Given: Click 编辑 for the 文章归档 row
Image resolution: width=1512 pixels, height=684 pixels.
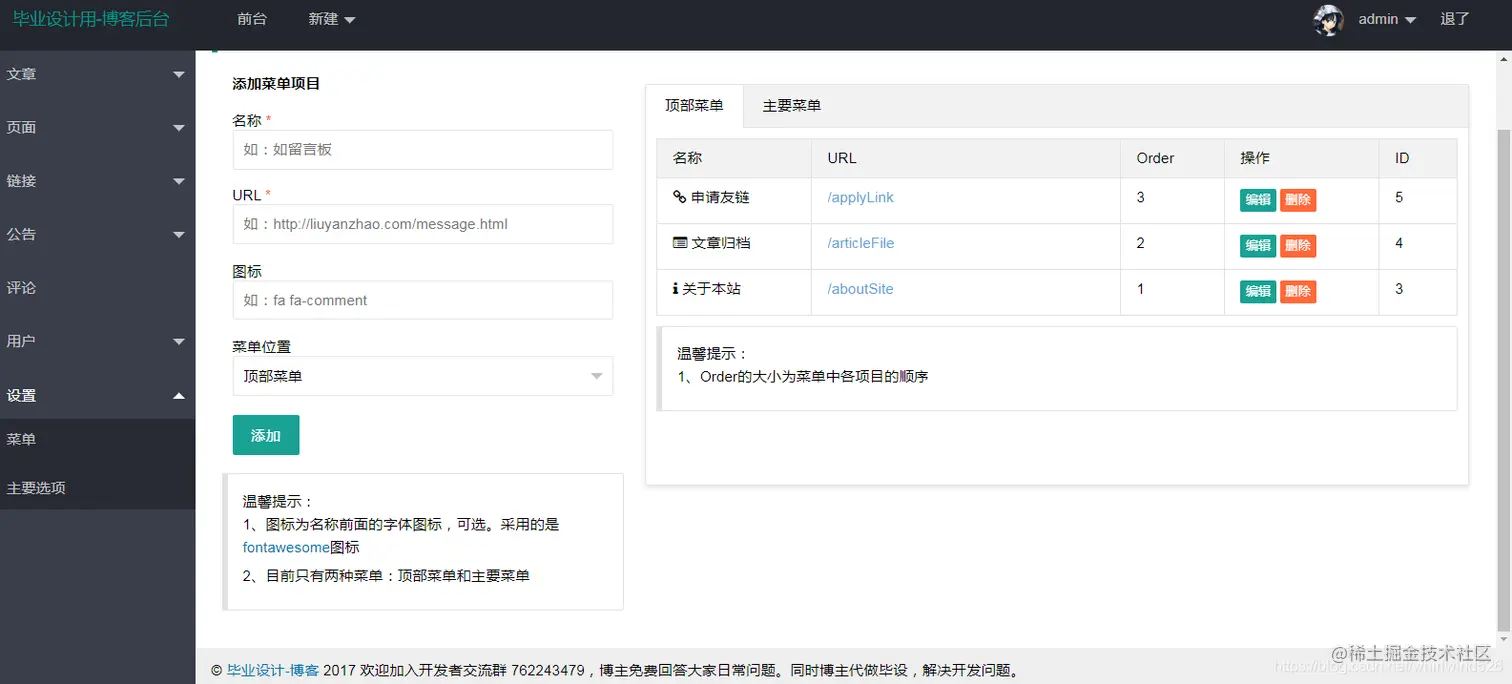Looking at the screenshot, I should (1258, 245).
